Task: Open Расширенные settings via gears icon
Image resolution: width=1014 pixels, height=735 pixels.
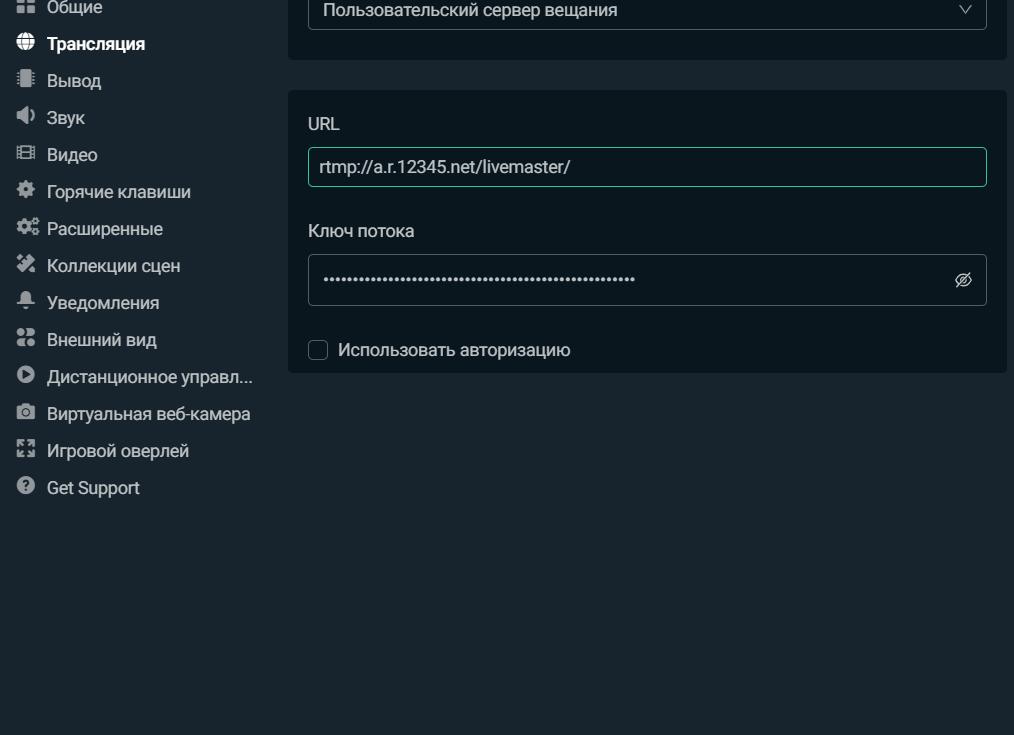Action: [x=26, y=228]
